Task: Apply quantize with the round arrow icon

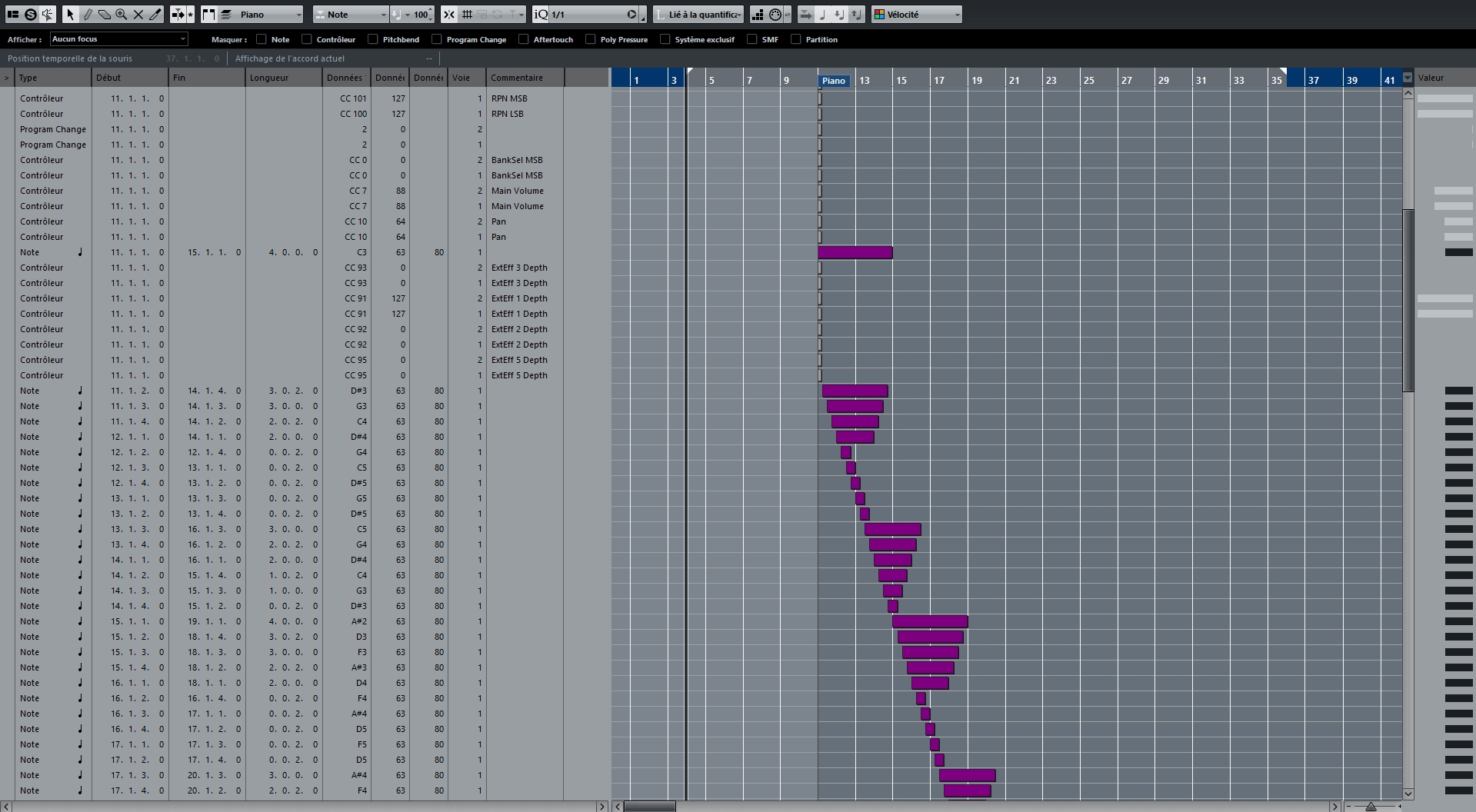Action: tap(631, 14)
